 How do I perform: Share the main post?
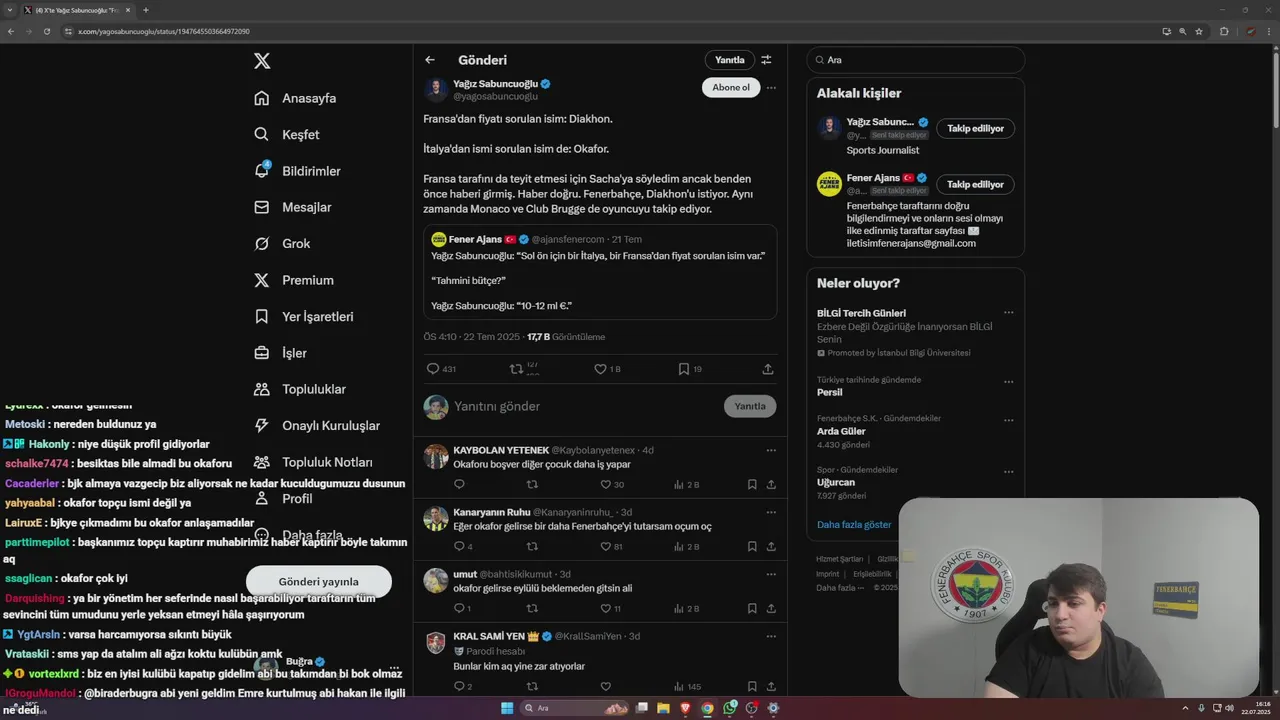pyautogui.click(x=768, y=369)
